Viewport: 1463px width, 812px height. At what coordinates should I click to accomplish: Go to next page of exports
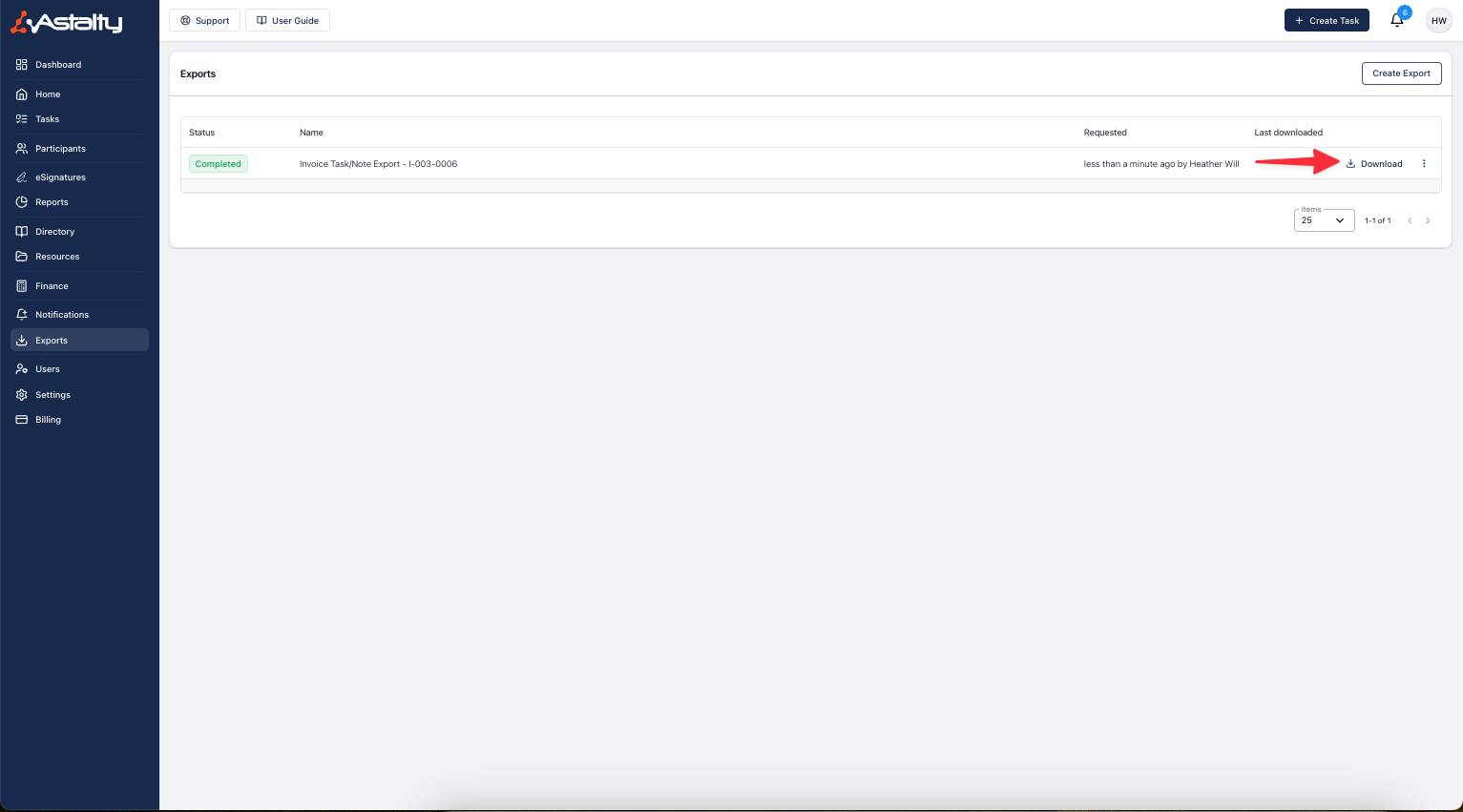[x=1428, y=220]
